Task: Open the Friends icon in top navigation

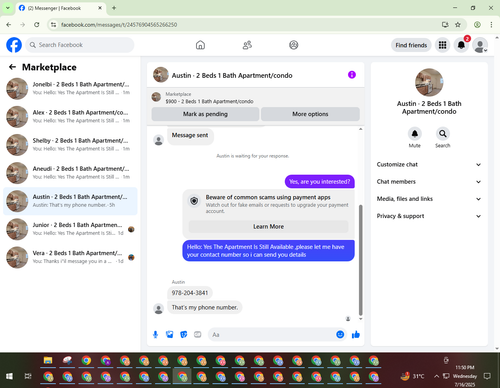Action: 247,45
